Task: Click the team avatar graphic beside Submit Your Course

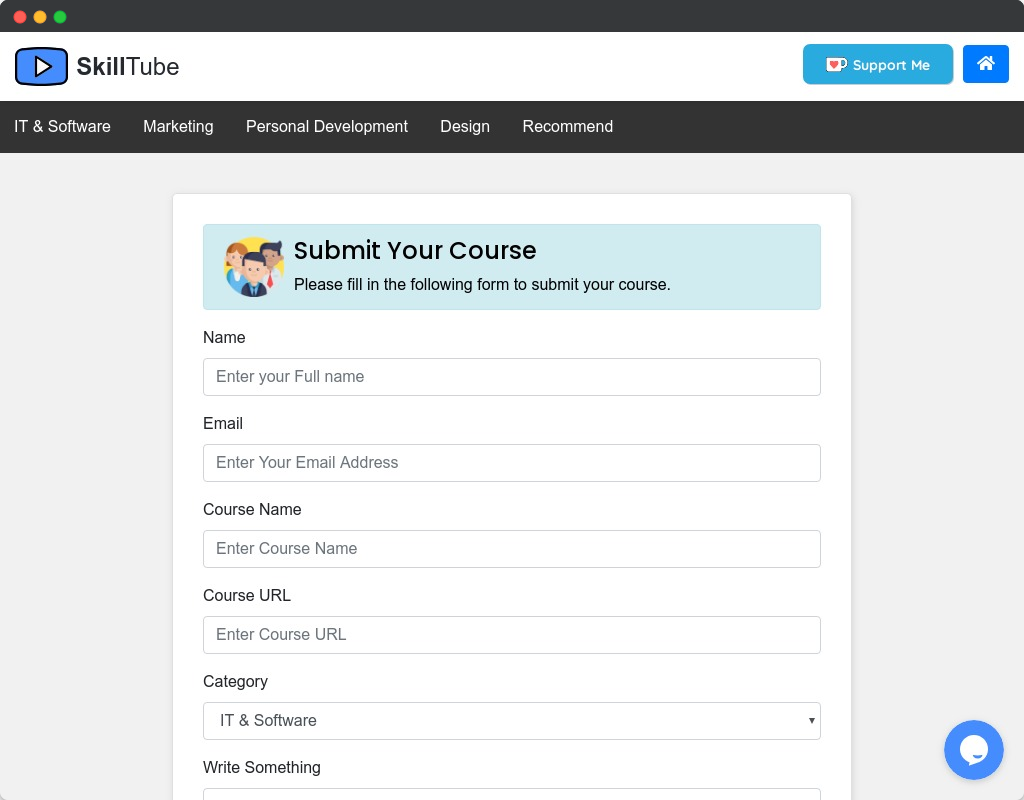Action: click(254, 266)
